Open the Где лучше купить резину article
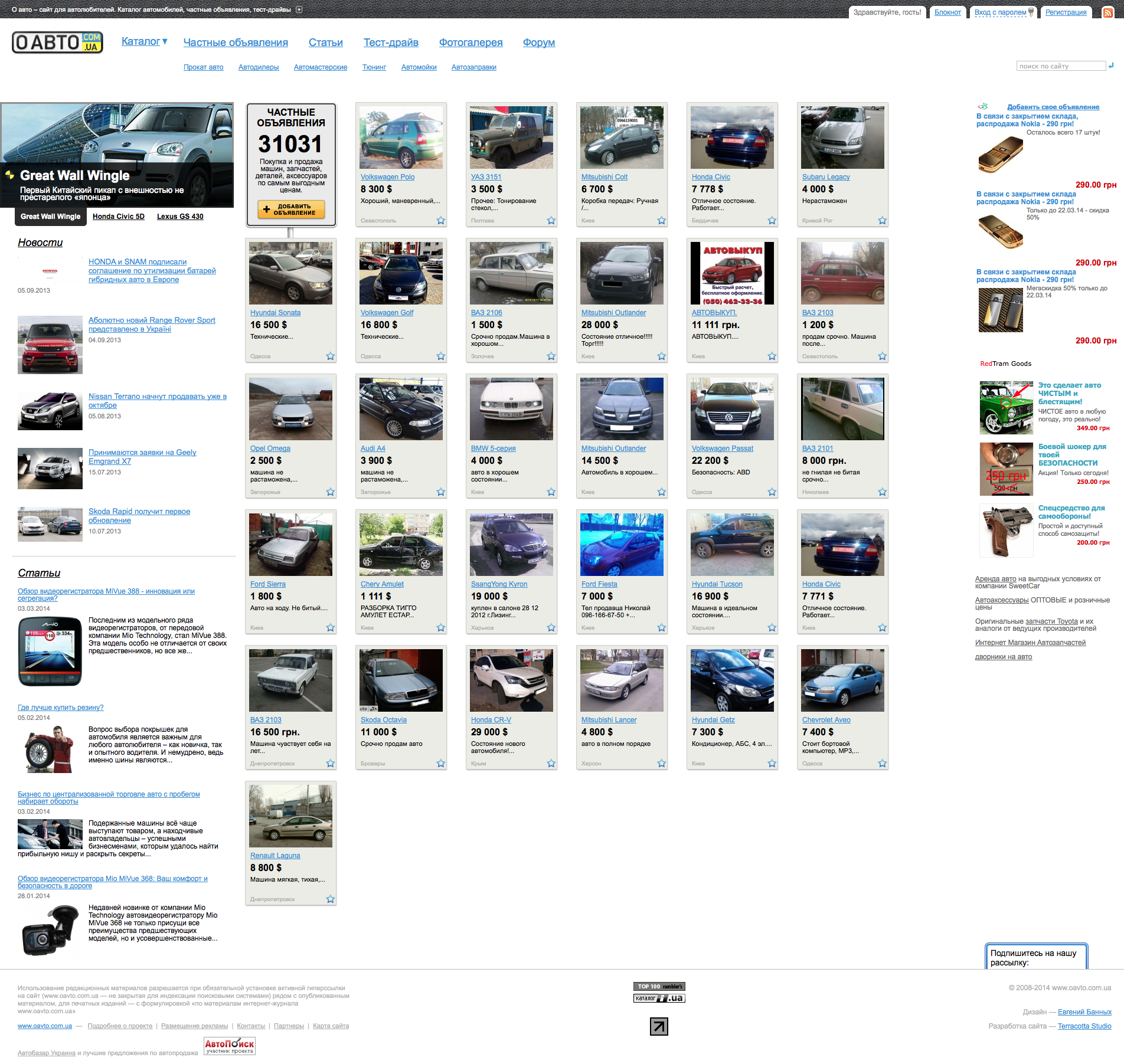The width and height of the screenshot is (1124, 1064). tap(61, 708)
